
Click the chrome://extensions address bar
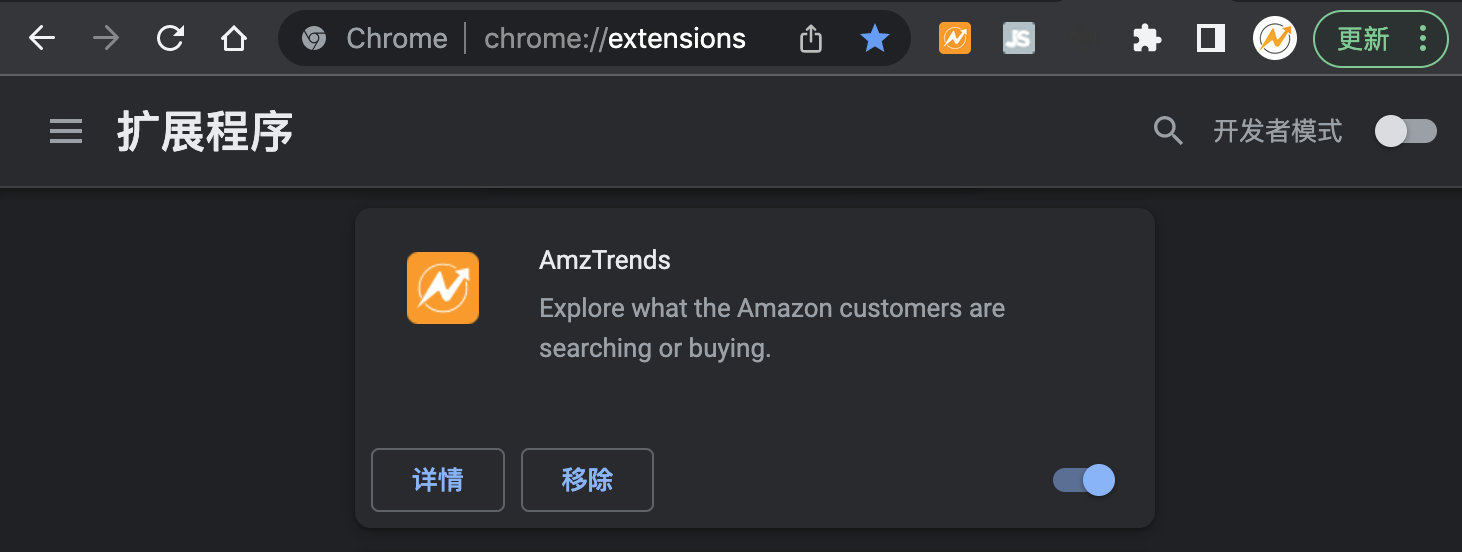614,39
